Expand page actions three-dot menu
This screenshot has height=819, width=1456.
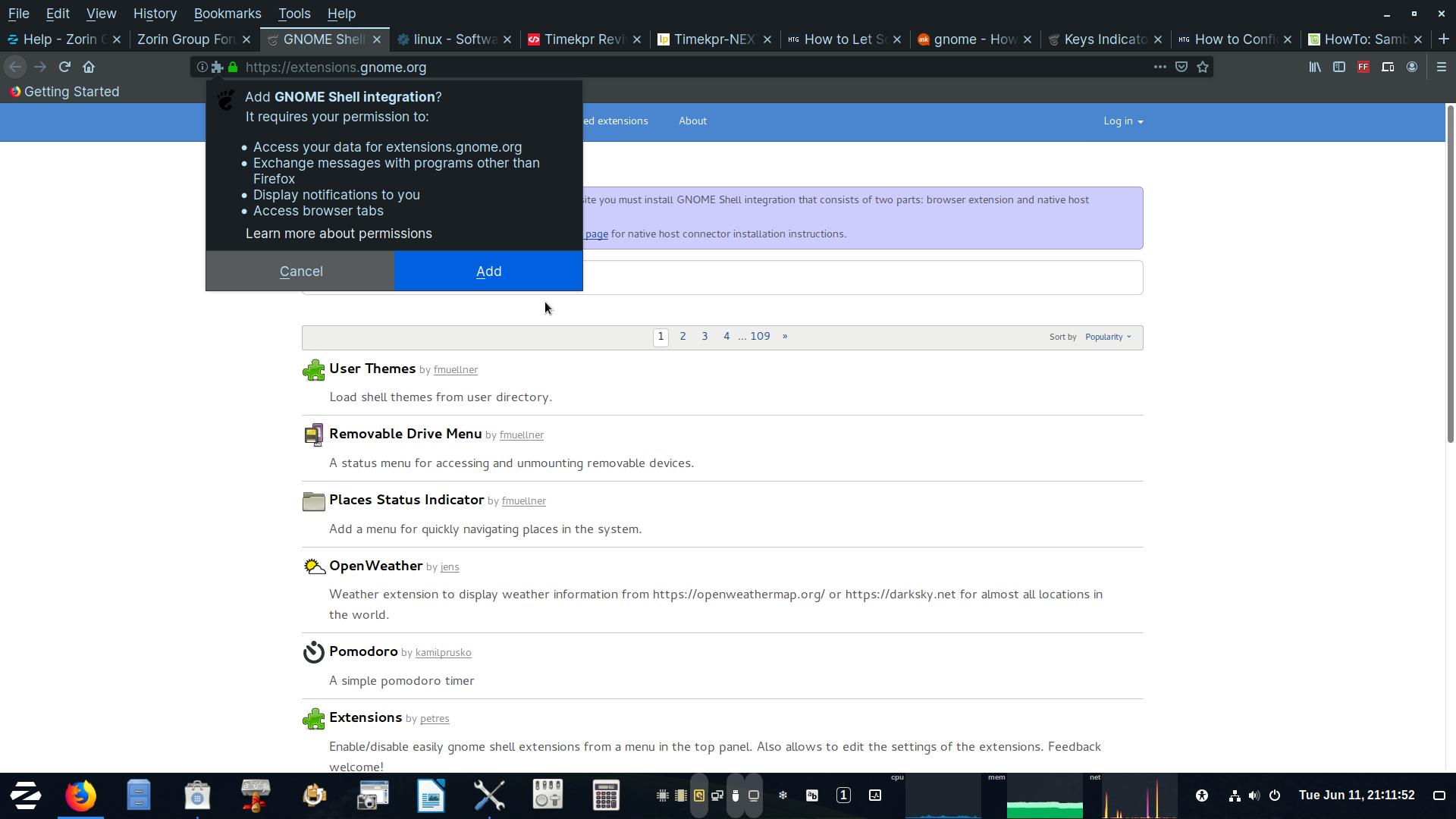(x=1159, y=67)
